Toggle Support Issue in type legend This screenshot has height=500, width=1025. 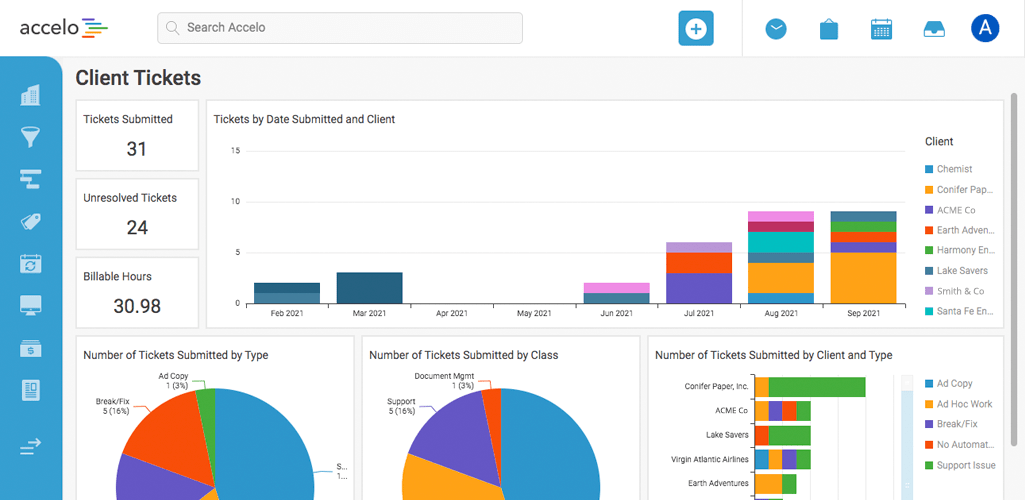[965, 465]
